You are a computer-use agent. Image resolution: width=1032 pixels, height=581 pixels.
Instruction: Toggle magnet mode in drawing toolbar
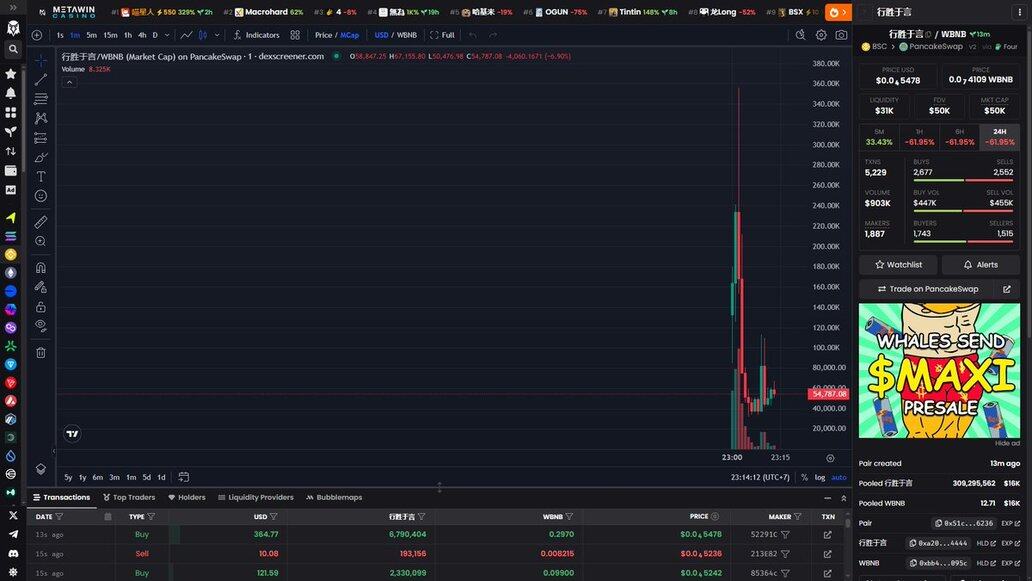pos(41,268)
